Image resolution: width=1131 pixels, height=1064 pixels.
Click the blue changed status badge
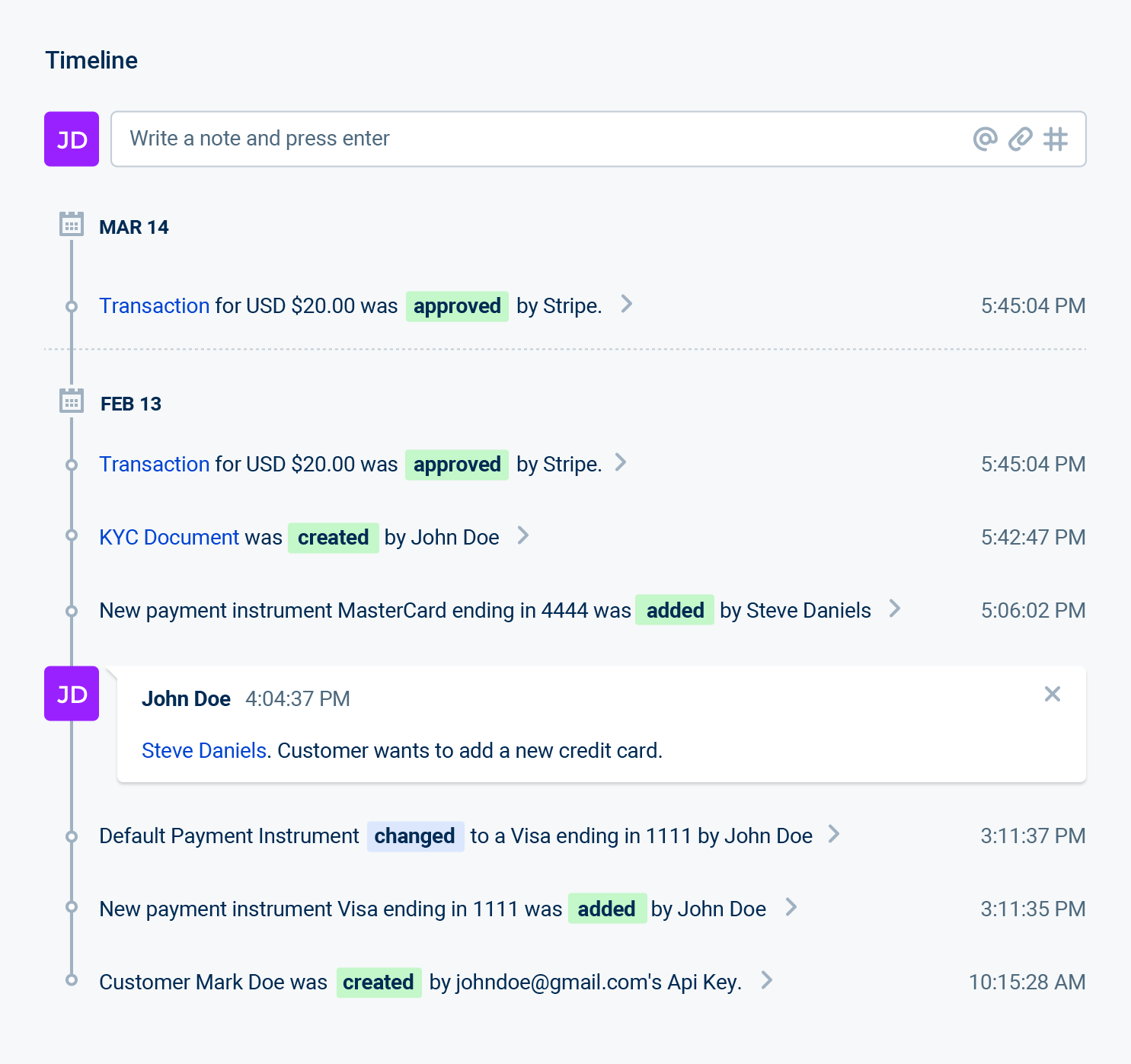415,836
